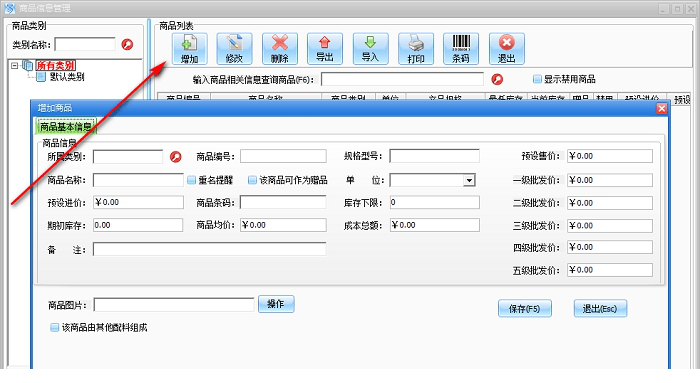Click the 一级批发价 input field

[x=610, y=180]
